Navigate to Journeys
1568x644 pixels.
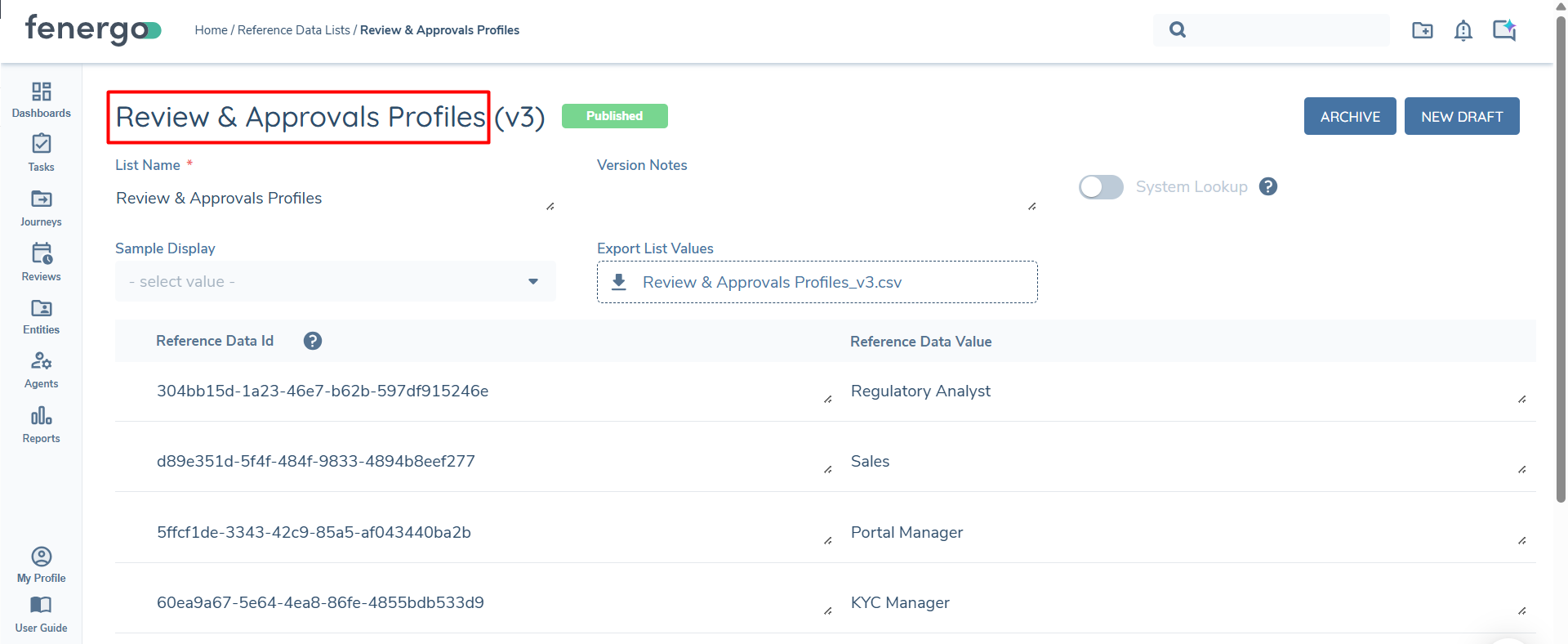[41, 208]
